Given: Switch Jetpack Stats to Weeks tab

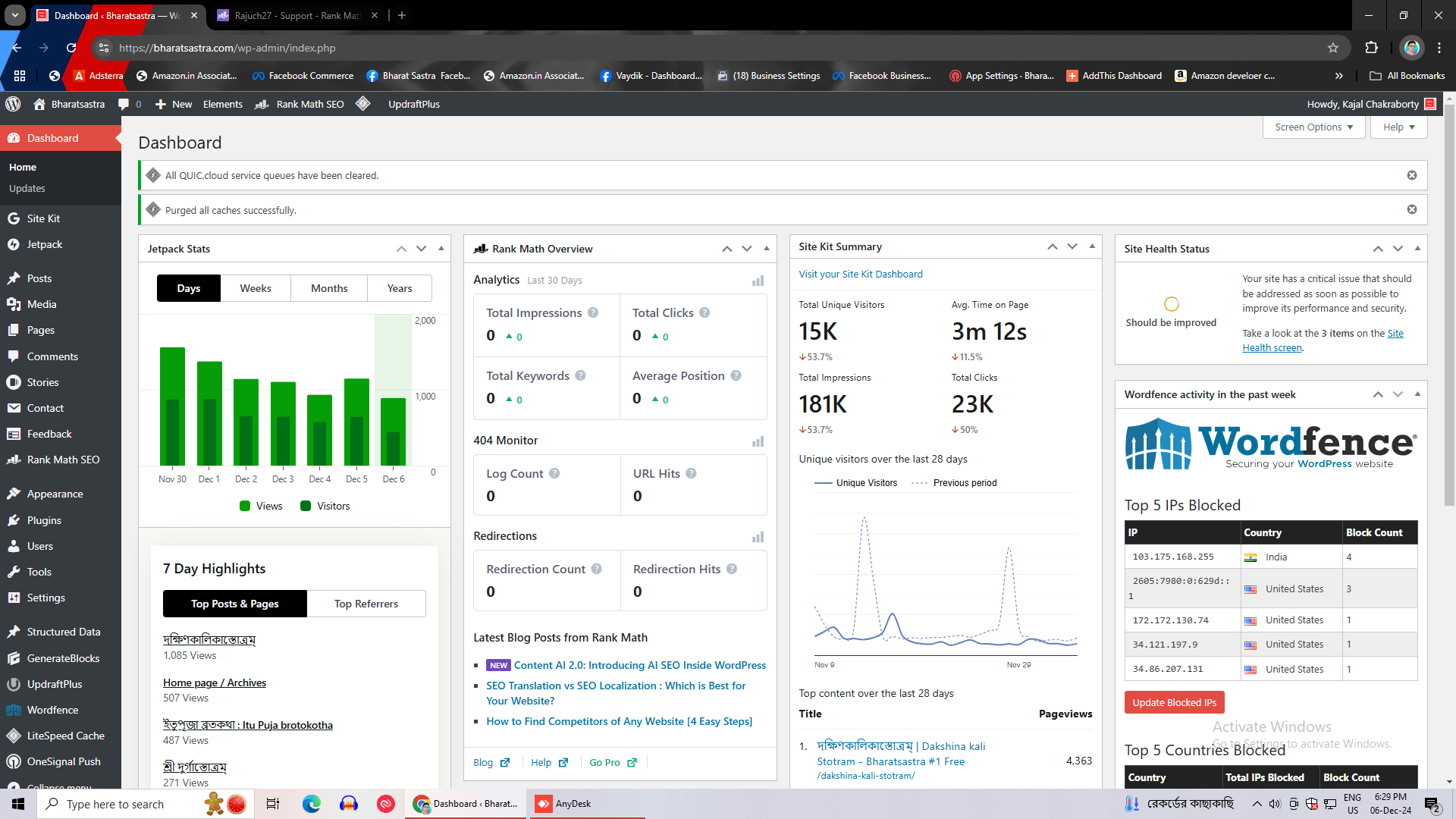Looking at the screenshot, I should click(256, 288).
